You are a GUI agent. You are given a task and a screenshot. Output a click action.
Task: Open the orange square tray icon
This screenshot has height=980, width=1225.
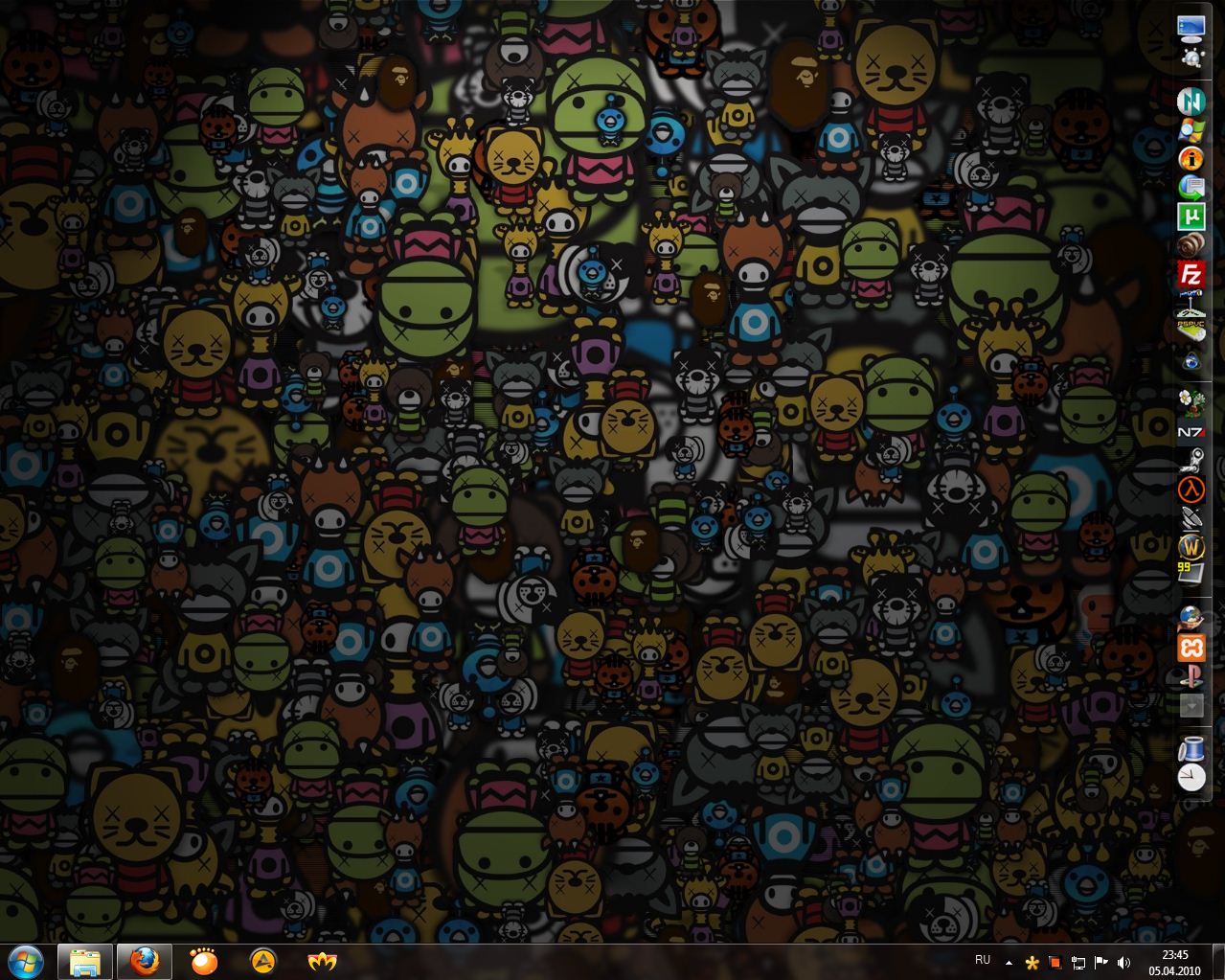1055,962
